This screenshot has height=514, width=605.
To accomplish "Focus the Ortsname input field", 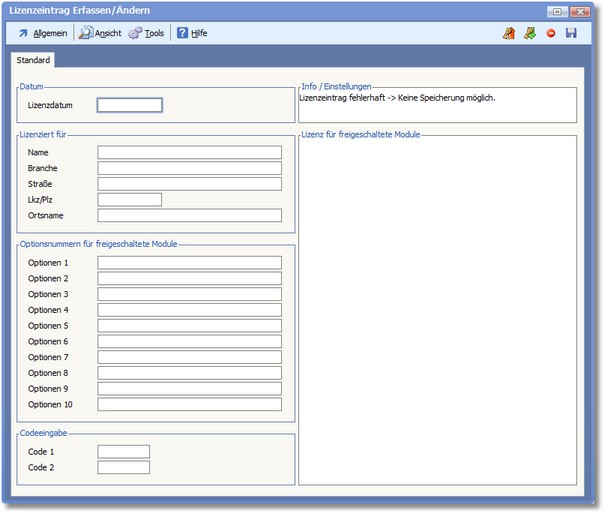I will tap(189, 215).
